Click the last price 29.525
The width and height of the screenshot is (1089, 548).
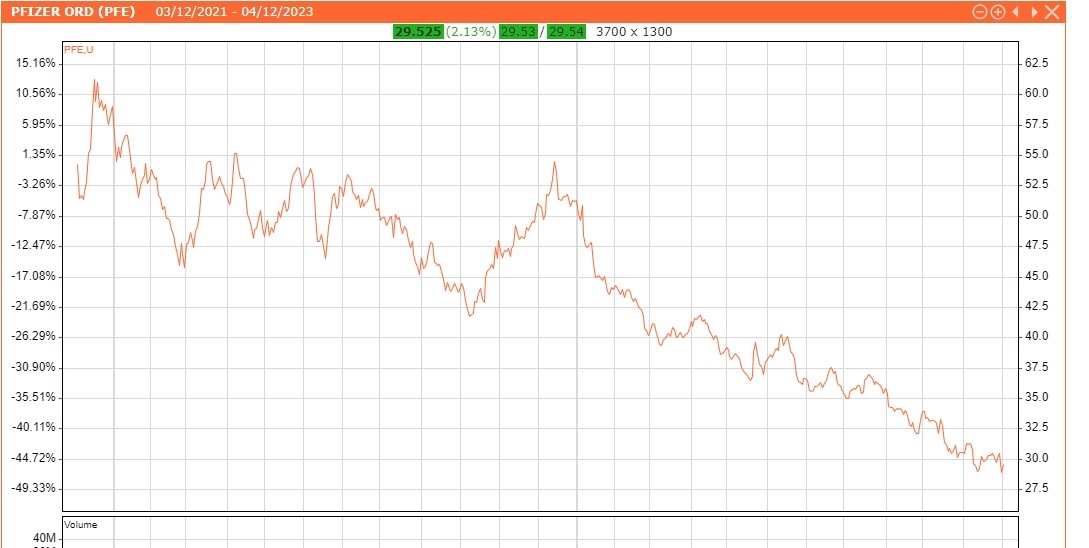(x=418, y=32)
